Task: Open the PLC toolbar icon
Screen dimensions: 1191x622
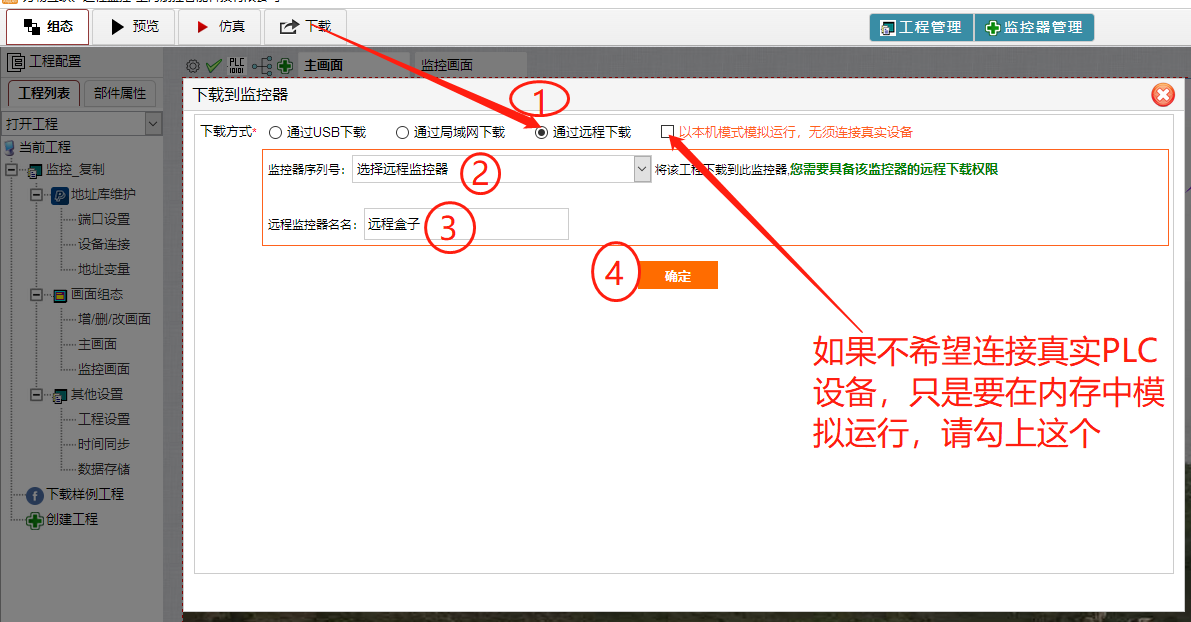Action: pyautogui.click(x=237, y=66)
